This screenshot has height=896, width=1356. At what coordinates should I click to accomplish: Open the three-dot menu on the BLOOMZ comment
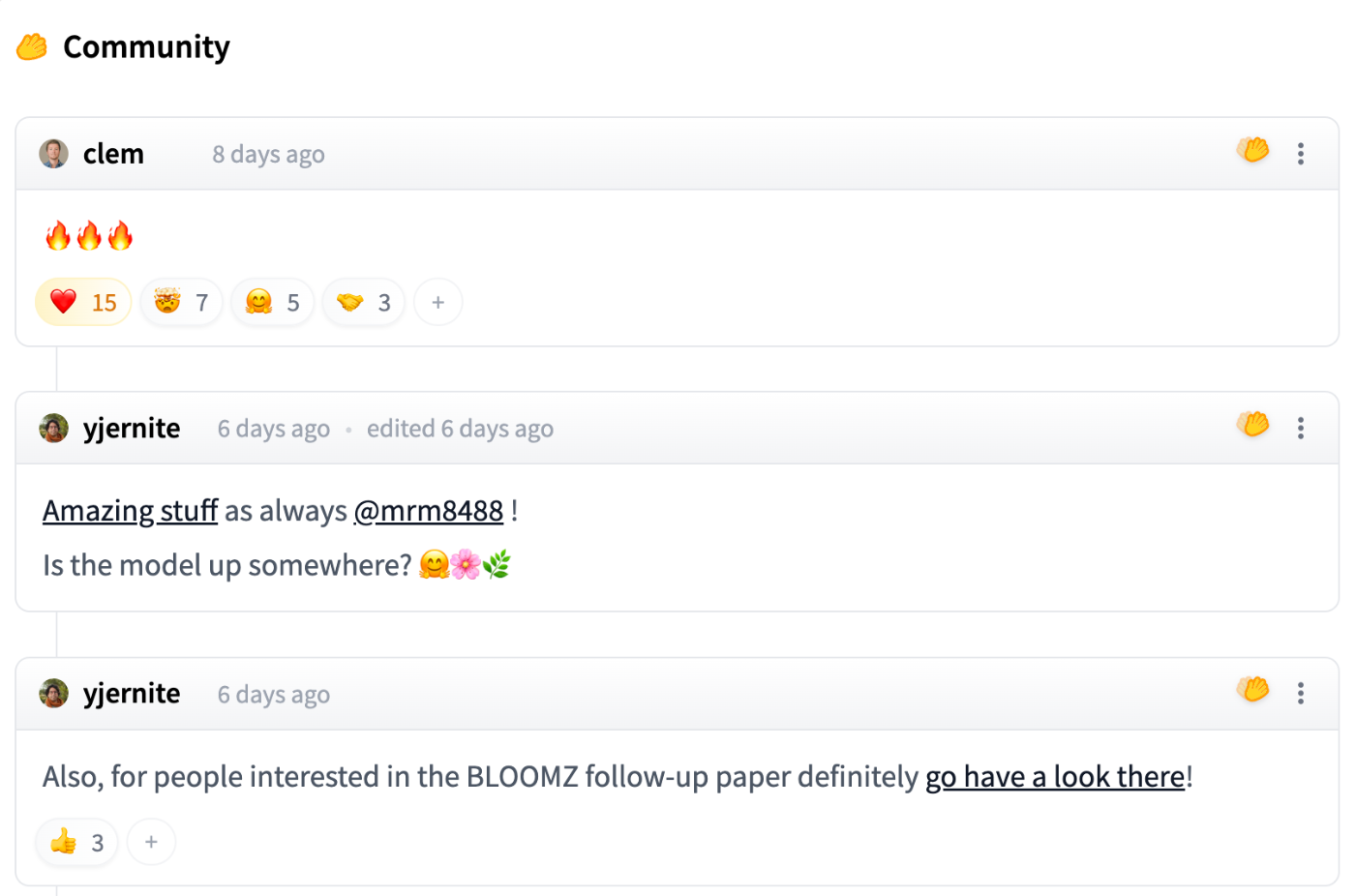point(1301,693)
